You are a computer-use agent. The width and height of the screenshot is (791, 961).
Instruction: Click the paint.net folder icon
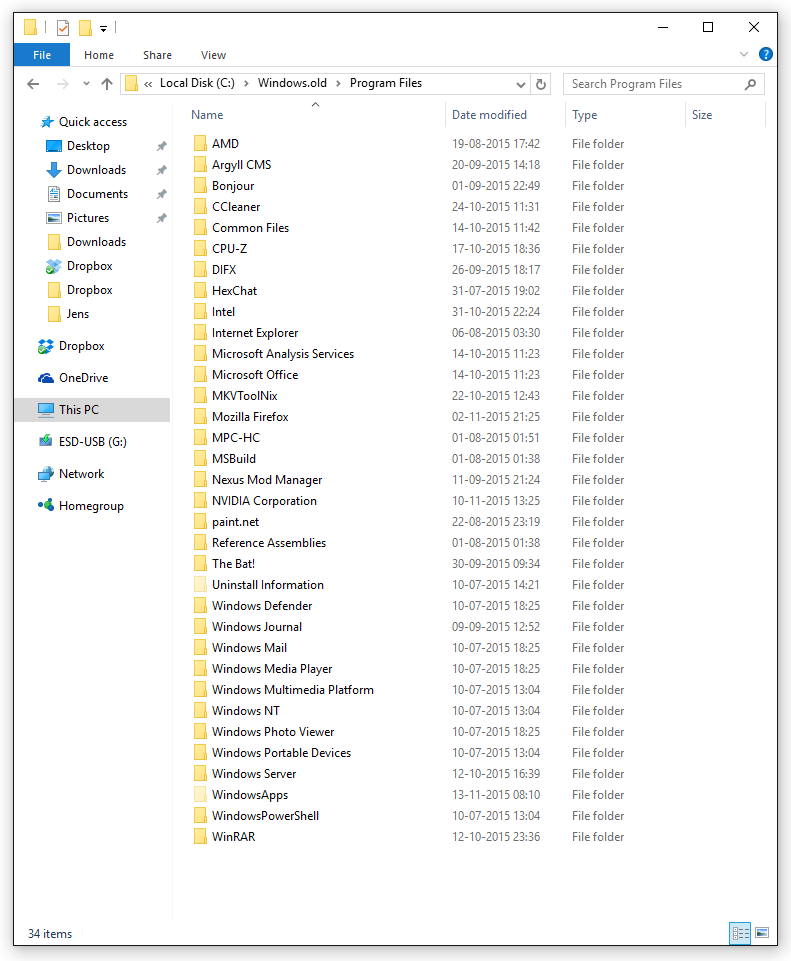(200, 522)
